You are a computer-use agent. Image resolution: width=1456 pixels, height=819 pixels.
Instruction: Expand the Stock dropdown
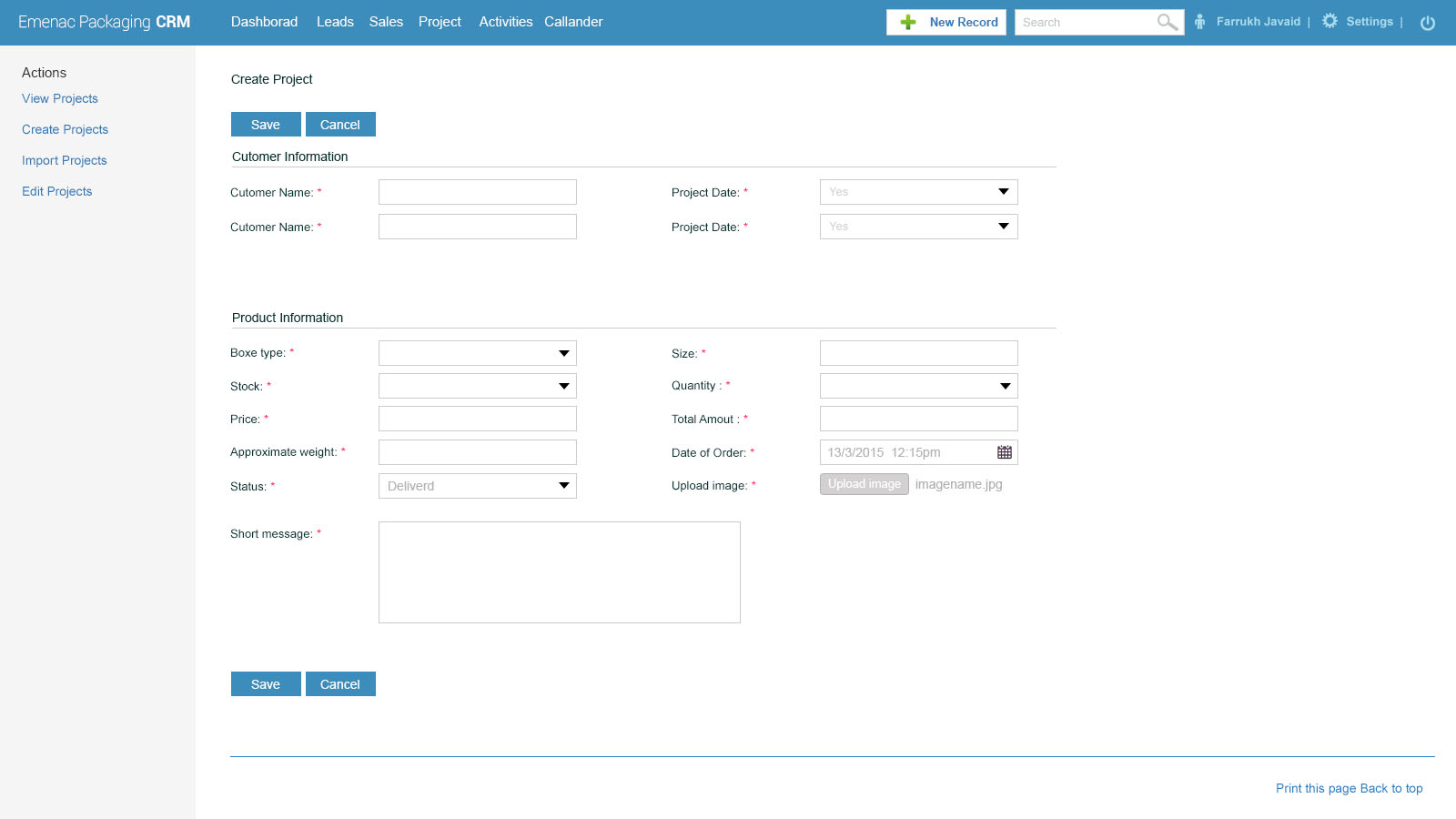pyautogui.click(x=477, y=386)
